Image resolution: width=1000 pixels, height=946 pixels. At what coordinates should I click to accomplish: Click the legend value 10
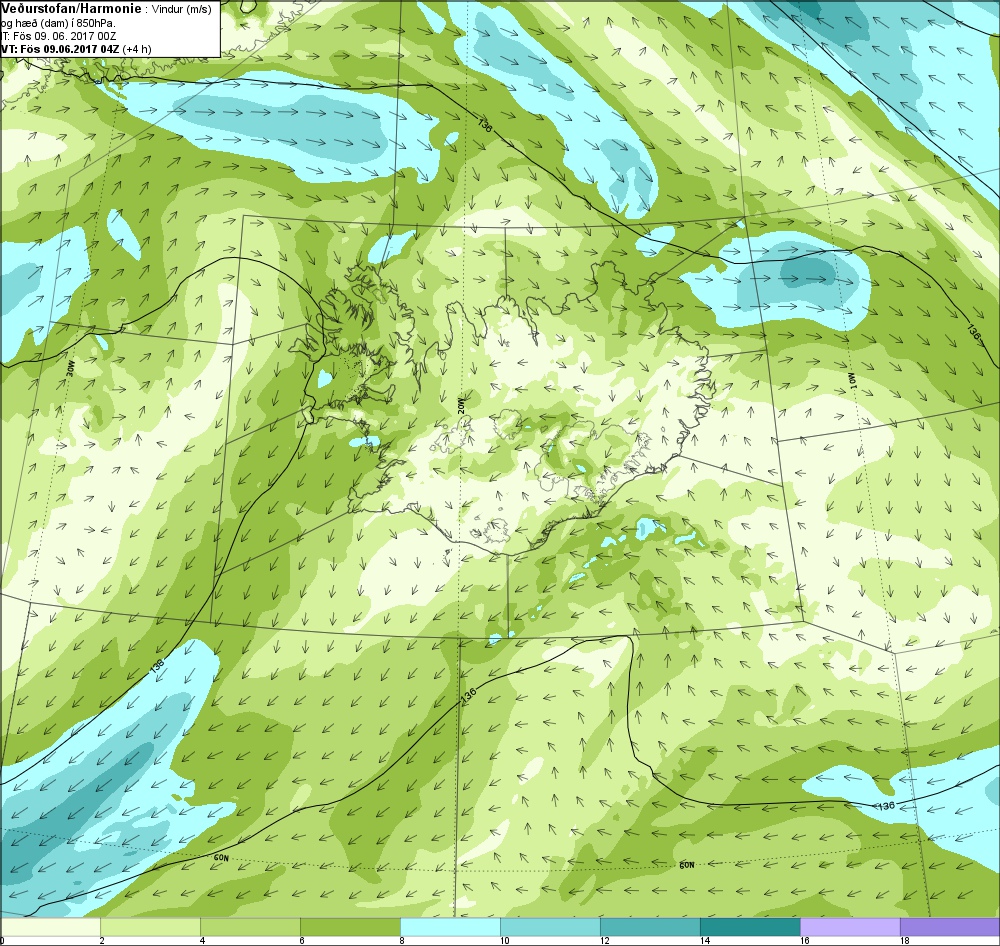coord(504,940)
